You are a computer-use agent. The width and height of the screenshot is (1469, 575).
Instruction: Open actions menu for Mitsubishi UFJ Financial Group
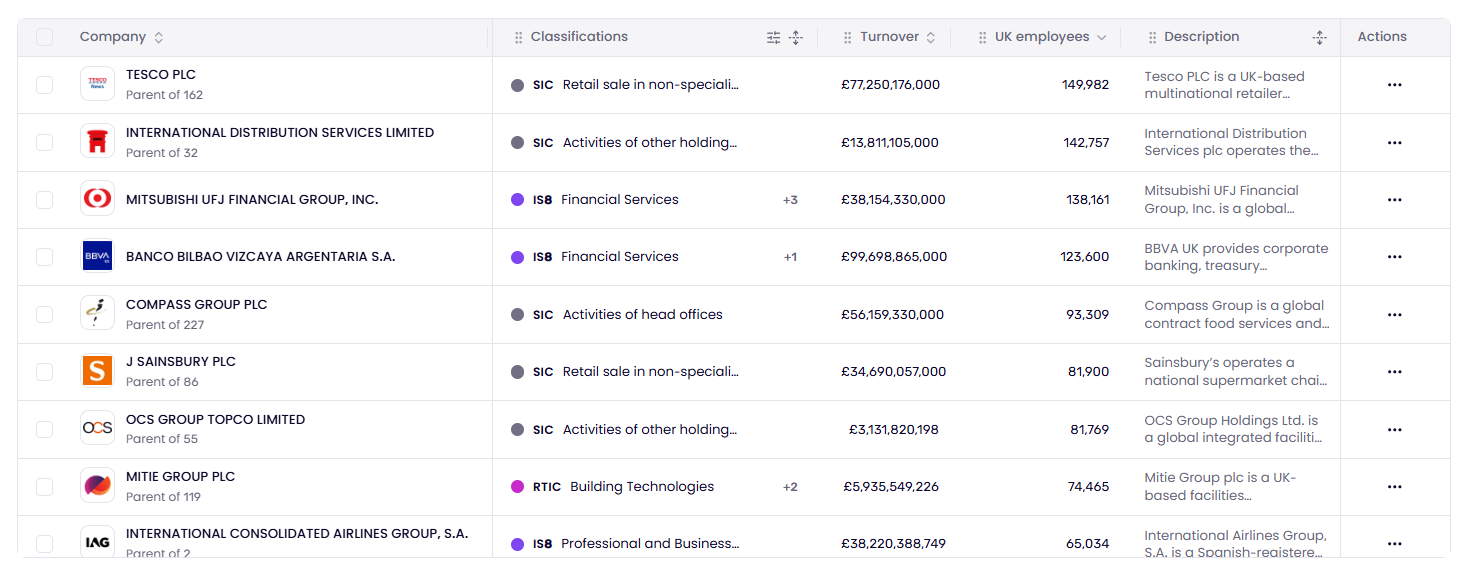[x=1394, y=200]
